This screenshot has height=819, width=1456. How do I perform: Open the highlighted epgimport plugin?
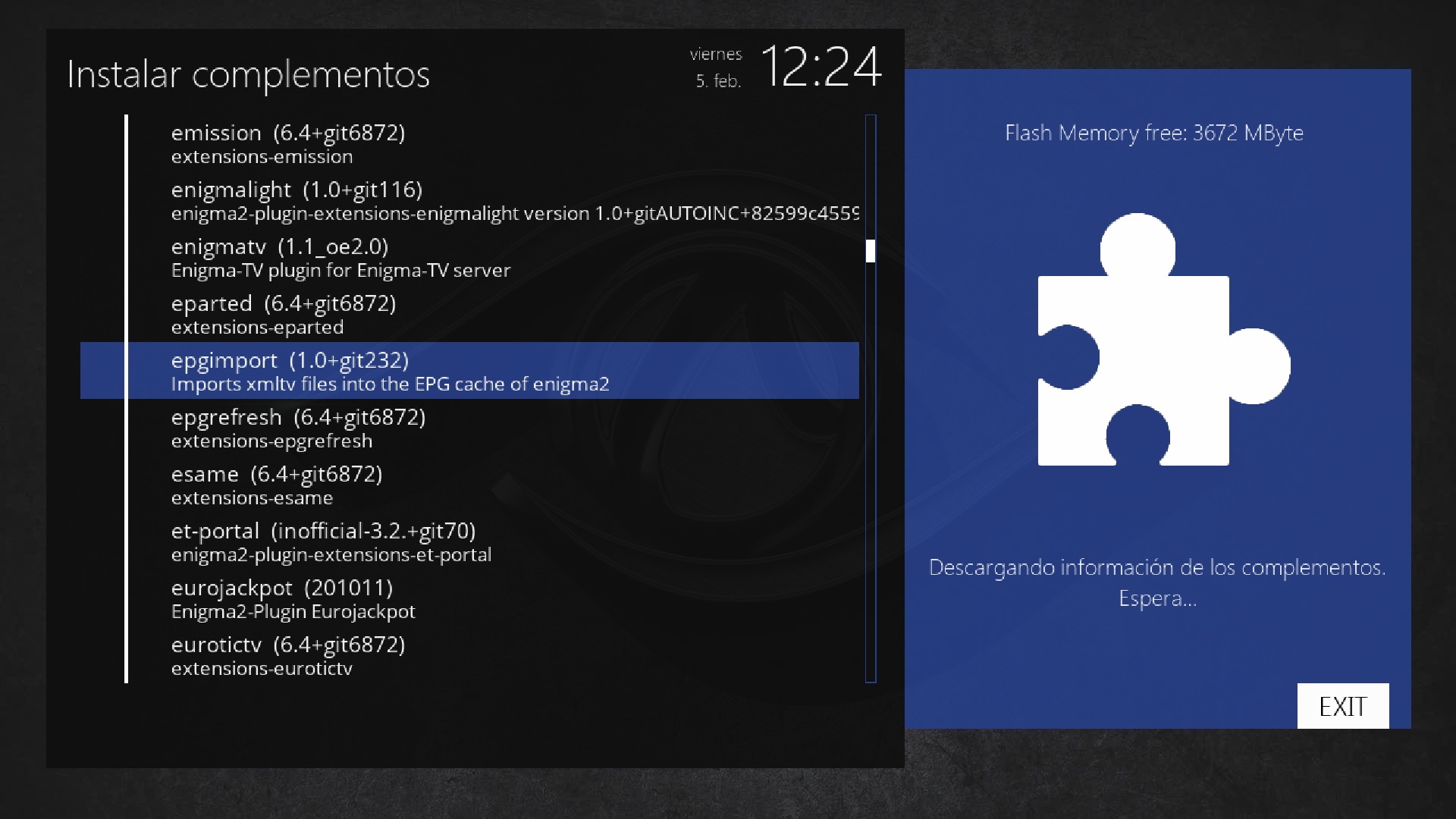click(x=469, y=370)
